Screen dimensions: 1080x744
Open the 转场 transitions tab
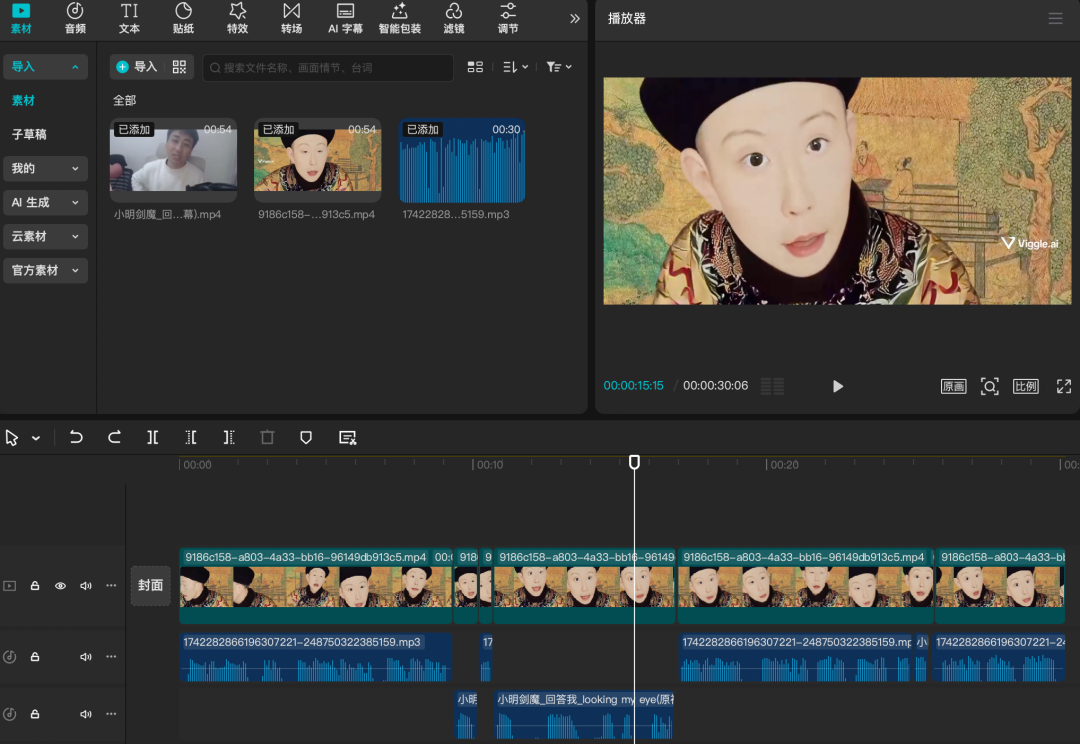[291, 18]
